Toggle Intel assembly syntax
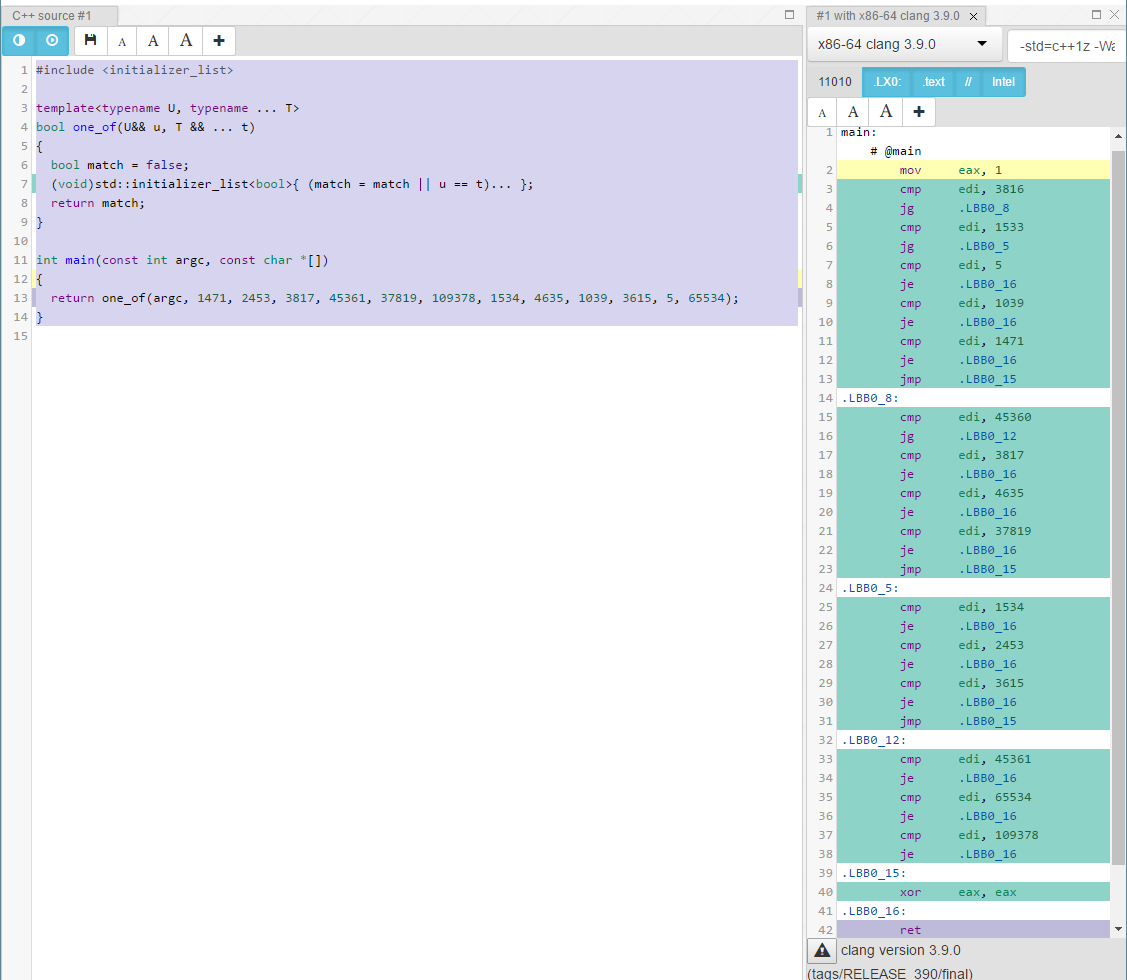This screenshot has height=980, width=1127. (x=1003, y=82)
